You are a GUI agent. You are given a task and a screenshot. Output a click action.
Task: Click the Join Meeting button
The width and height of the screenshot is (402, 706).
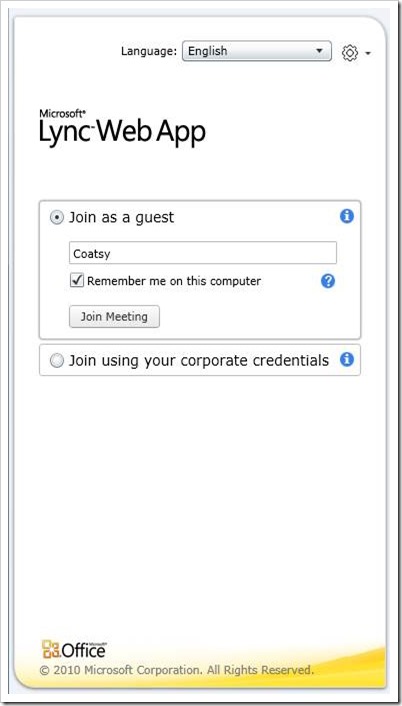coord(114,316)
